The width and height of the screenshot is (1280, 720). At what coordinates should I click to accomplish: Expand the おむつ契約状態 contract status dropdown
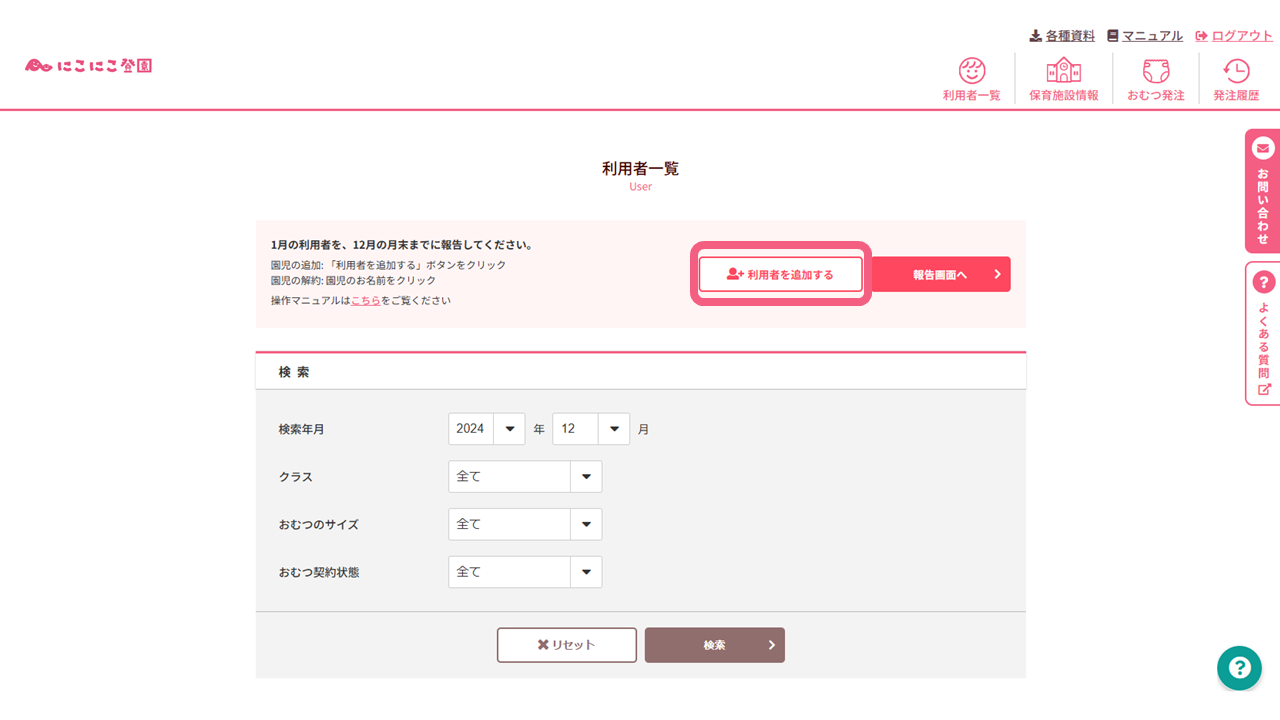pyautogui.click(x=525, y=571)
